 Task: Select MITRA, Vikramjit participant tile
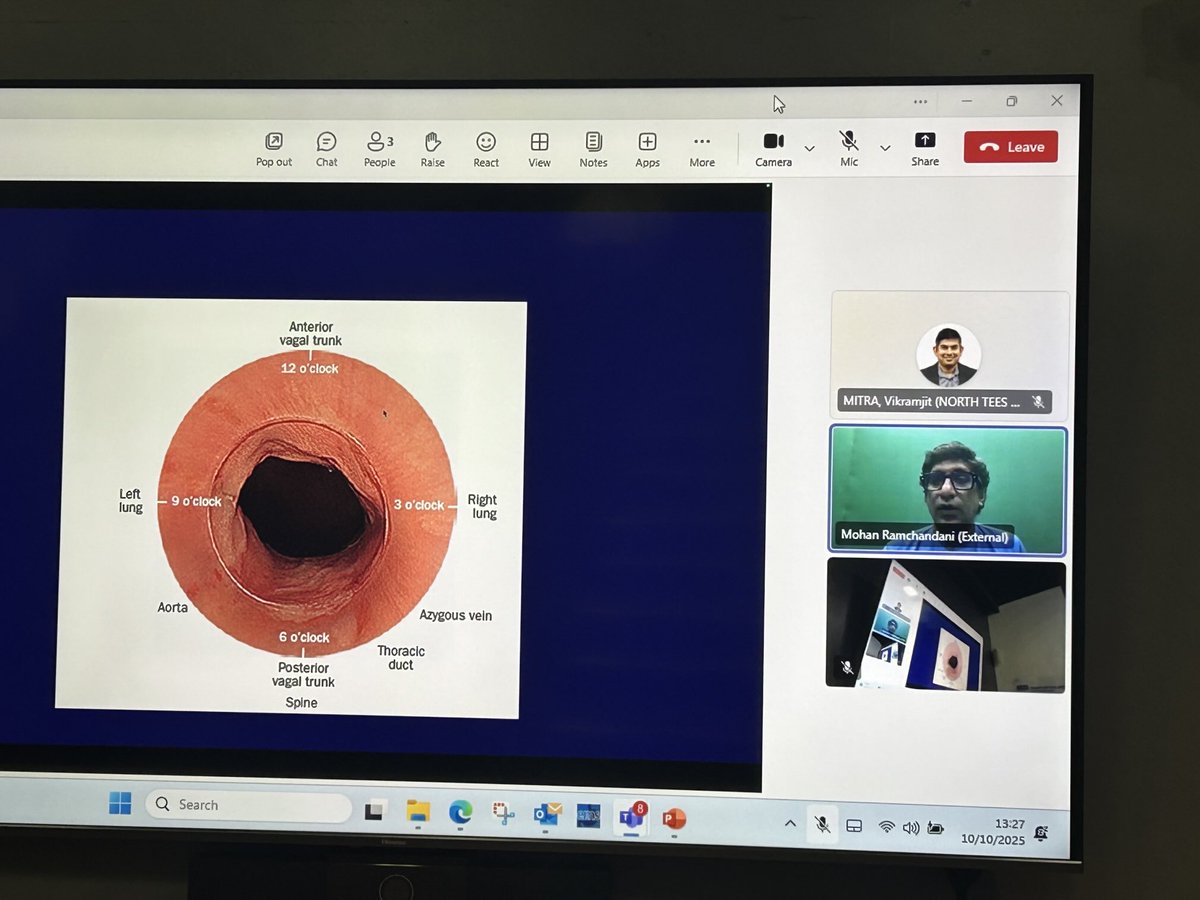949,355
